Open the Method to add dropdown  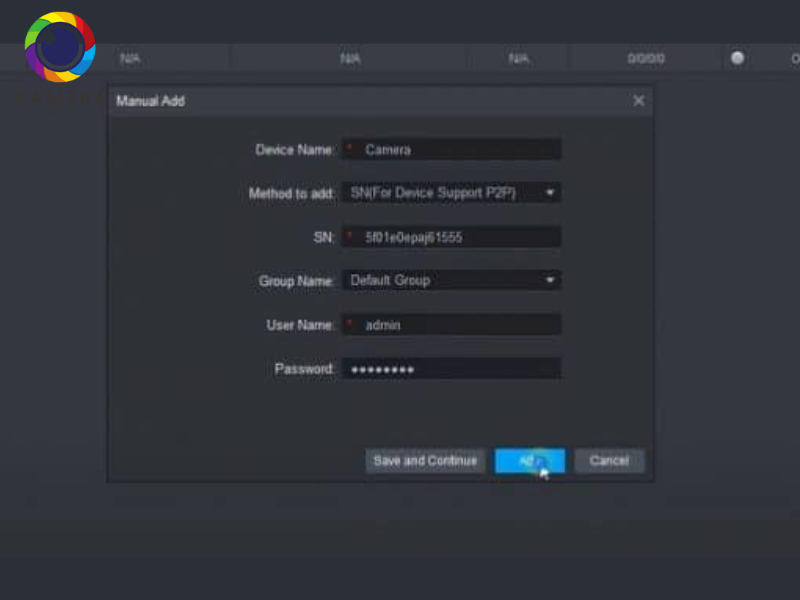coord(450,193)
